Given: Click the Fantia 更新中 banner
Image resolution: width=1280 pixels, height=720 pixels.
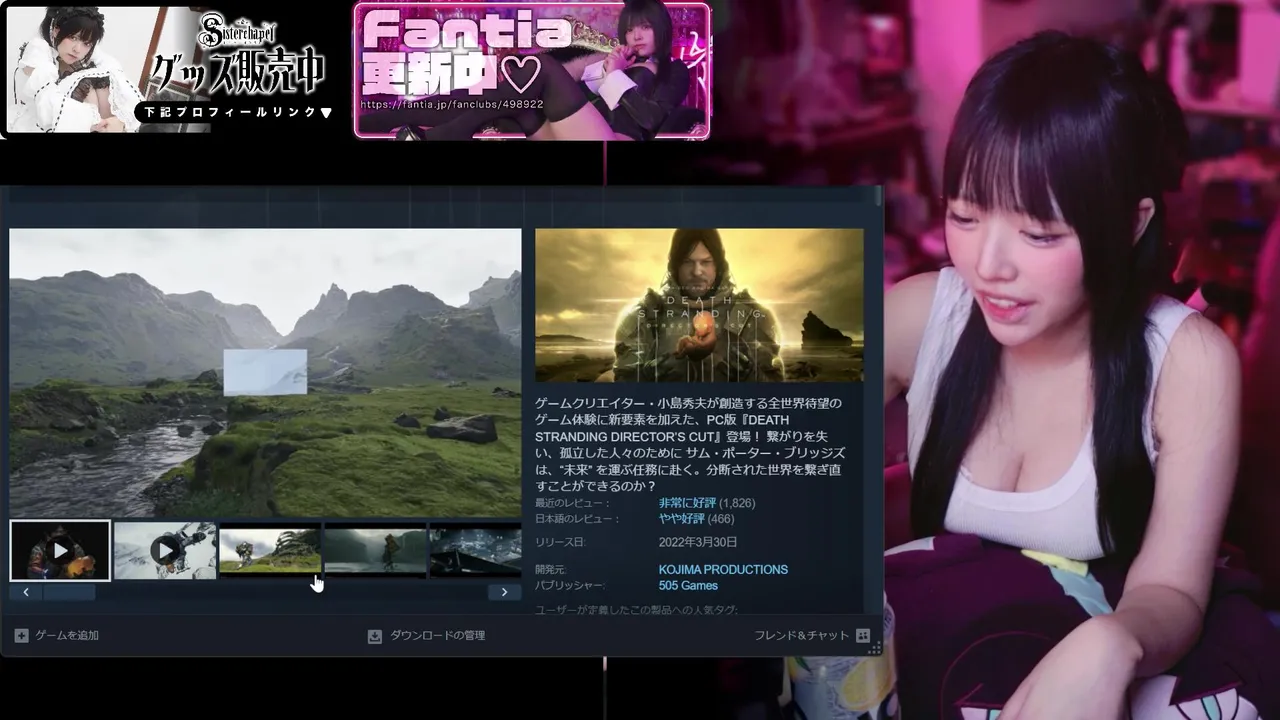Looking at the screenshot, I should (532, 70).
